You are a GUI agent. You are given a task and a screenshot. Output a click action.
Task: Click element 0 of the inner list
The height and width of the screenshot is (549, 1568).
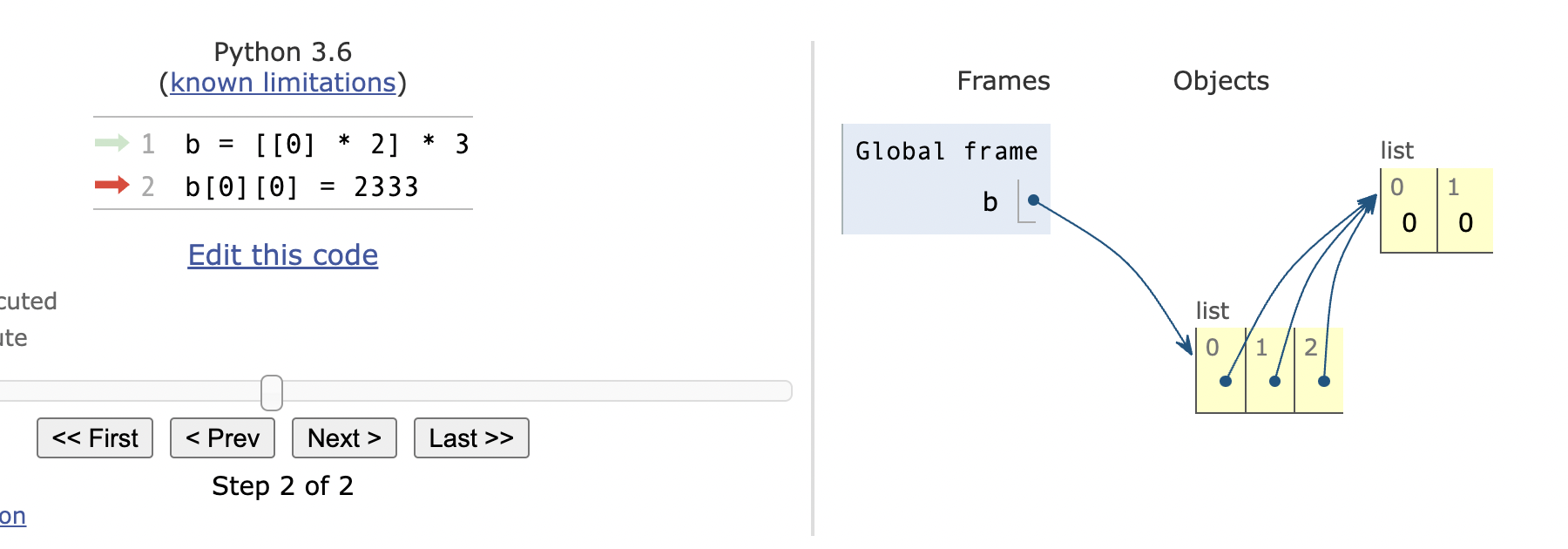[1409, 222]
